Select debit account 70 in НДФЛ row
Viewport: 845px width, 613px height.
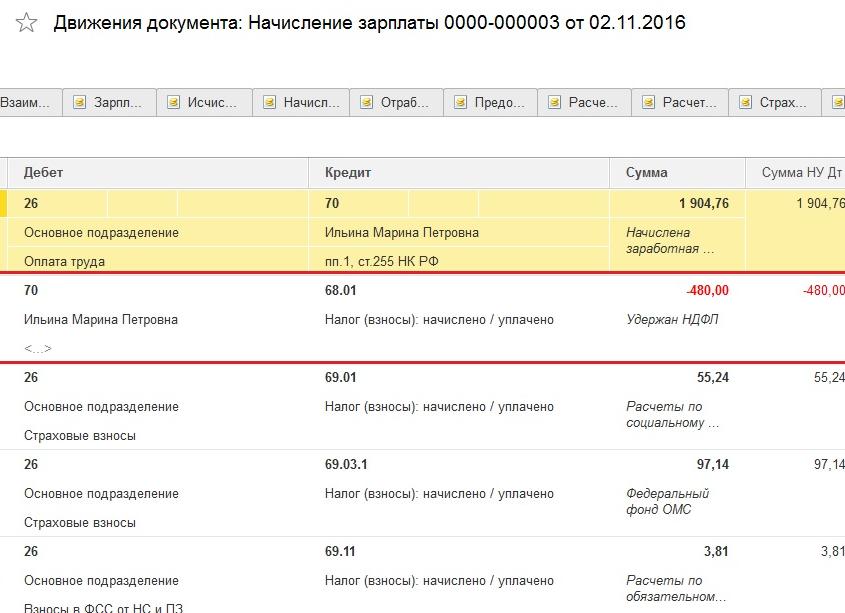[31, 290]
